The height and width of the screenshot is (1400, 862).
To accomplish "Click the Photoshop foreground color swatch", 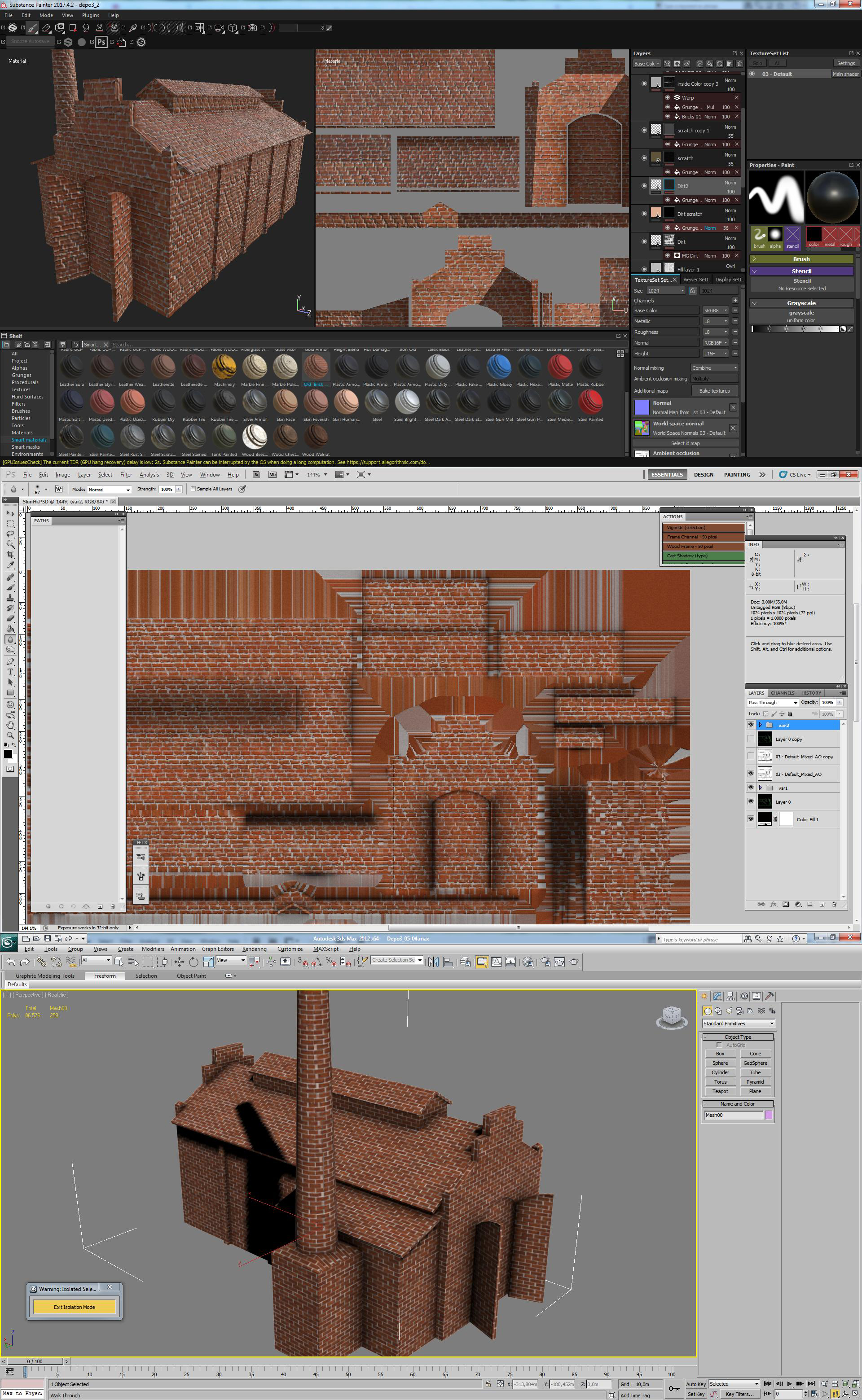I will tap(8, 753).
